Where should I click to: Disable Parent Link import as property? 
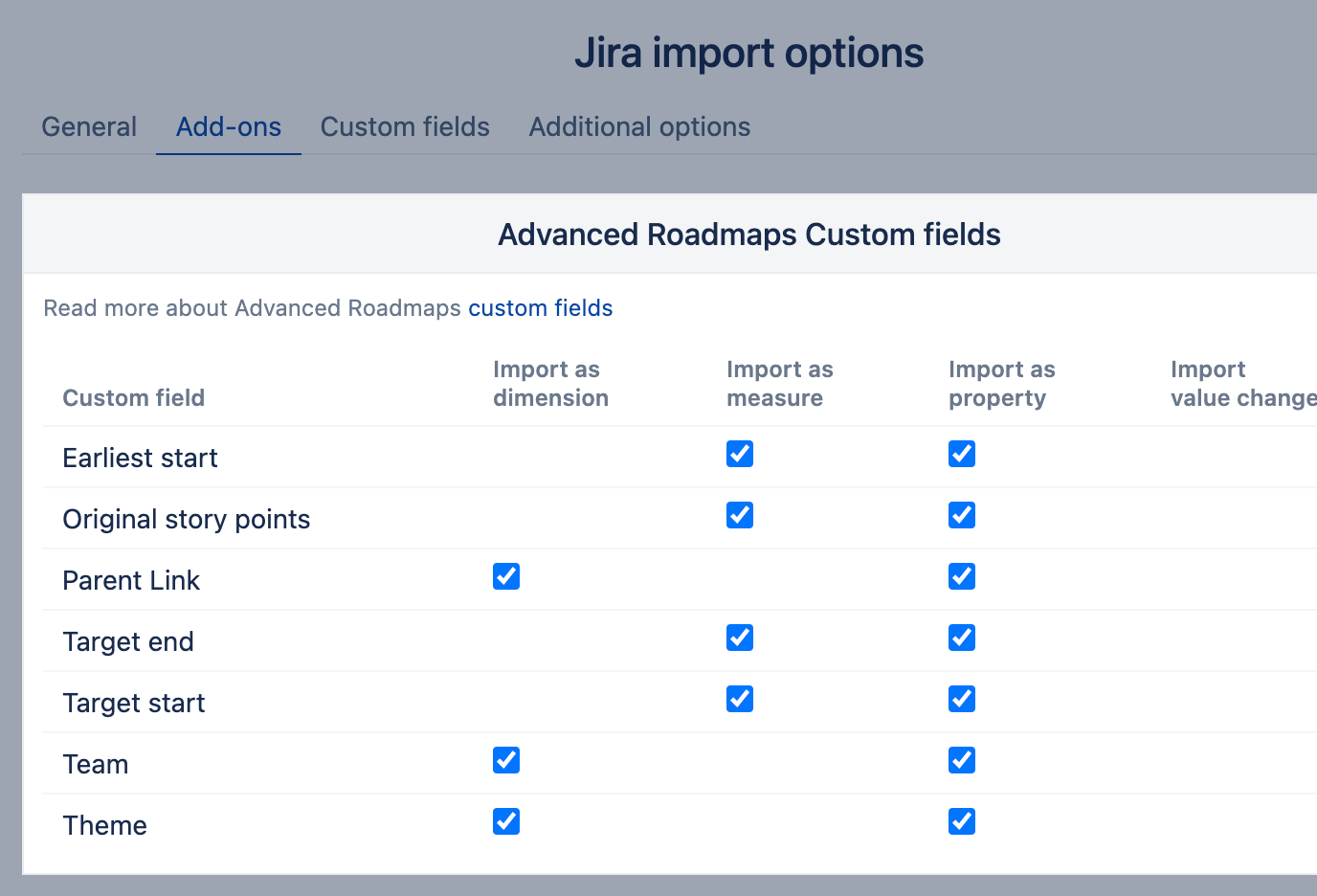[962, 576]
